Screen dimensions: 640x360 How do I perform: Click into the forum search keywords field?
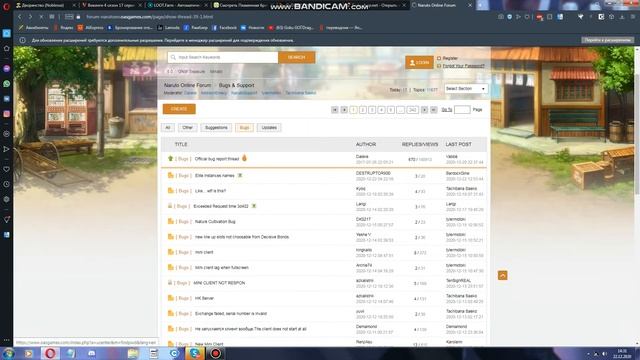point(223,58)
